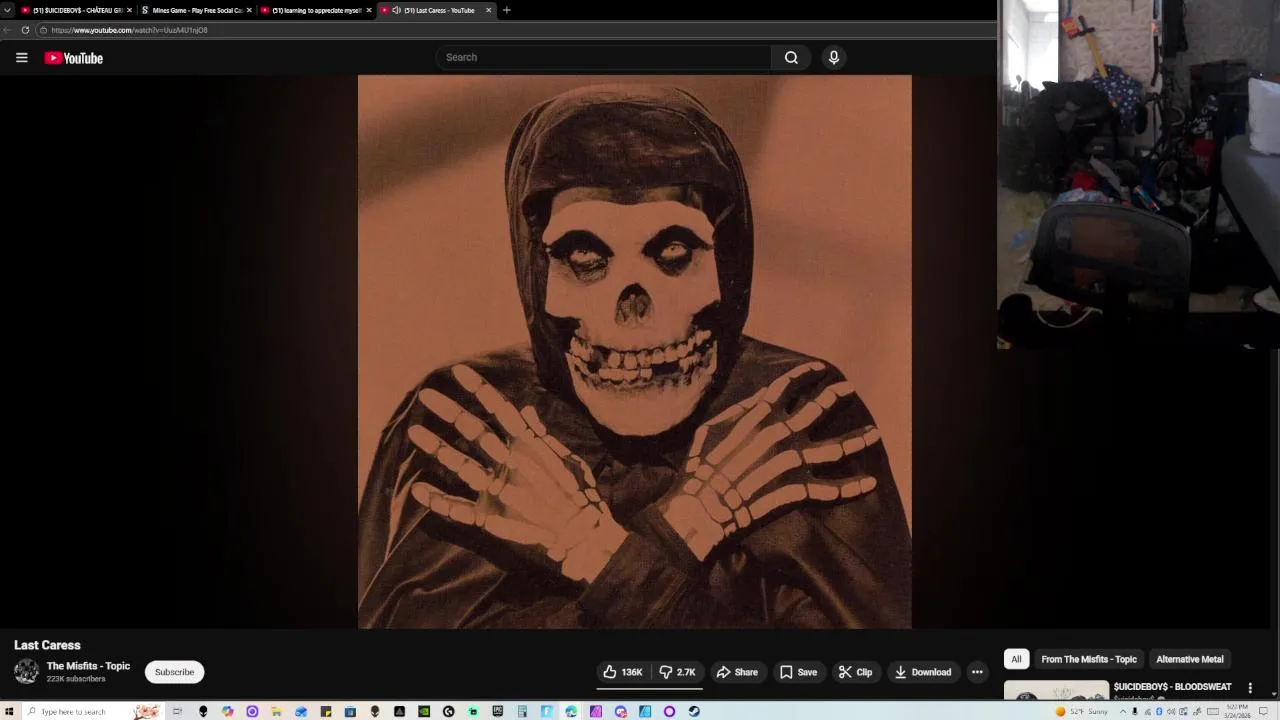The image size is (1280, 720).
Task: Open the three-dot more actions menu
Action: point(977,672)
